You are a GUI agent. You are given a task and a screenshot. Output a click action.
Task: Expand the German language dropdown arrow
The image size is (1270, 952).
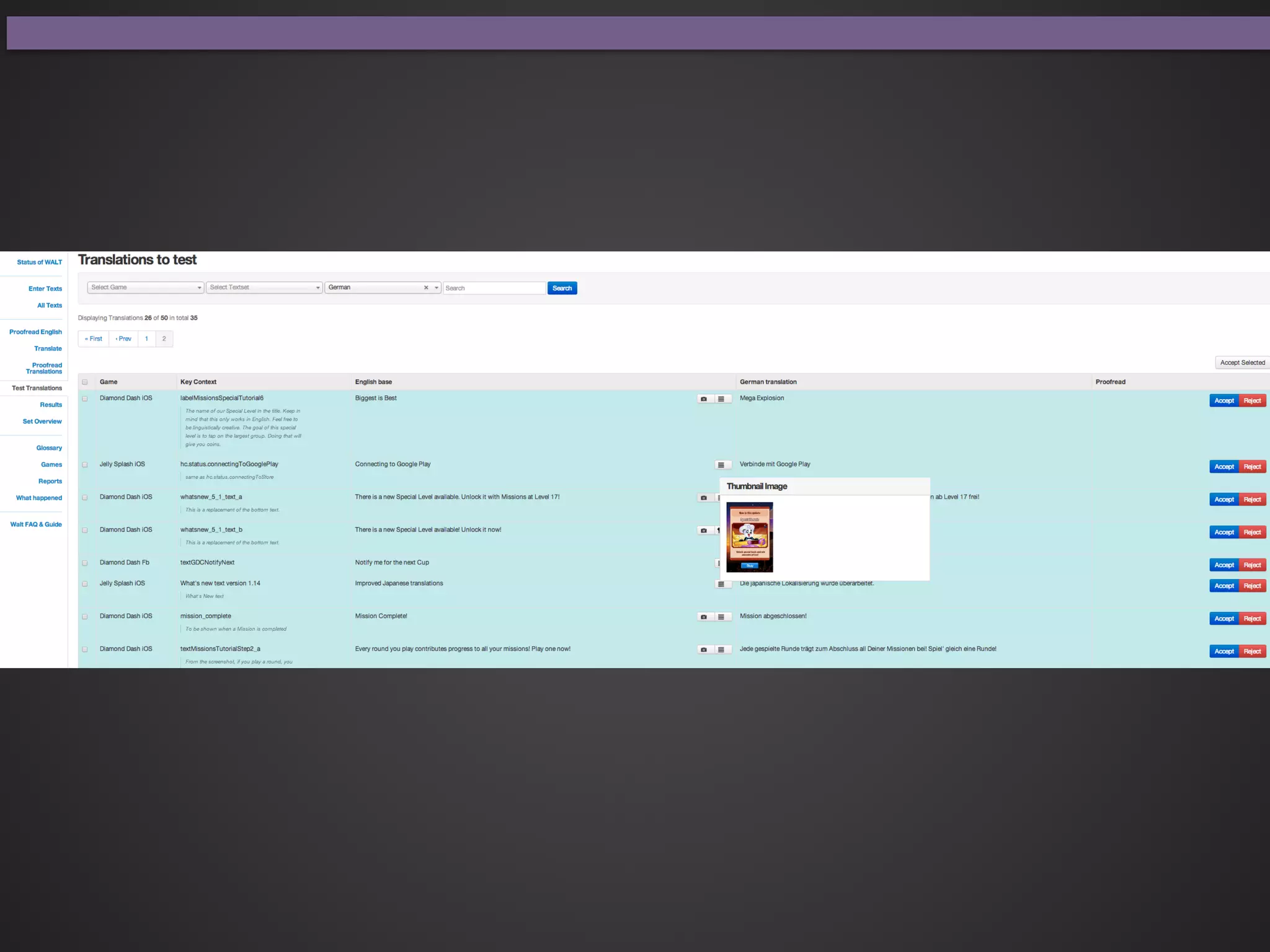click(437, 288)
